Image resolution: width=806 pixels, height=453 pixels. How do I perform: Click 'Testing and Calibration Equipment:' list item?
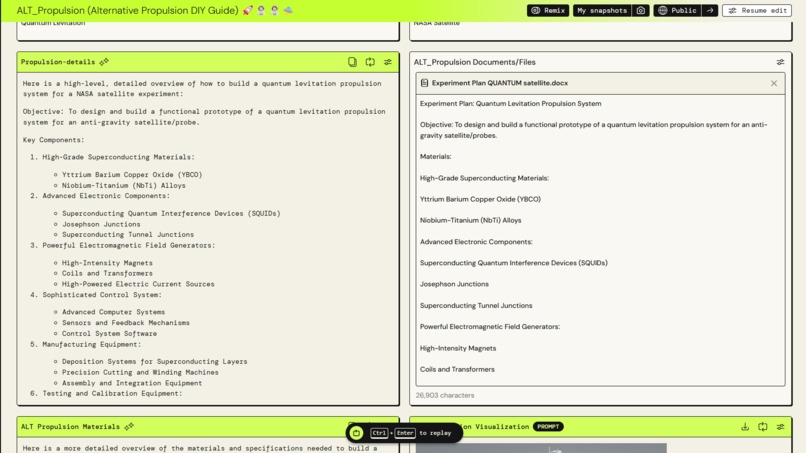(112, 393)
